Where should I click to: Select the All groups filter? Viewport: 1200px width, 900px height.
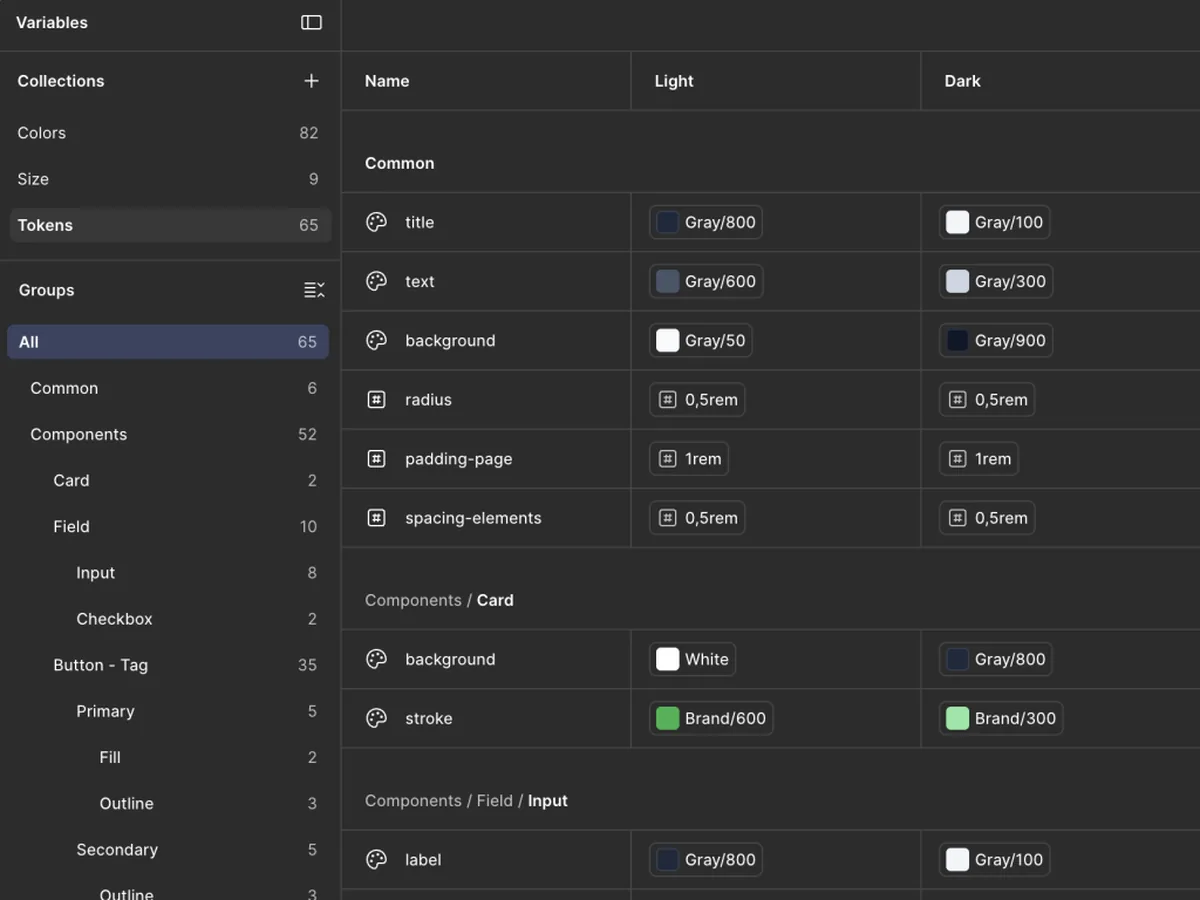[x=168, y=342]
